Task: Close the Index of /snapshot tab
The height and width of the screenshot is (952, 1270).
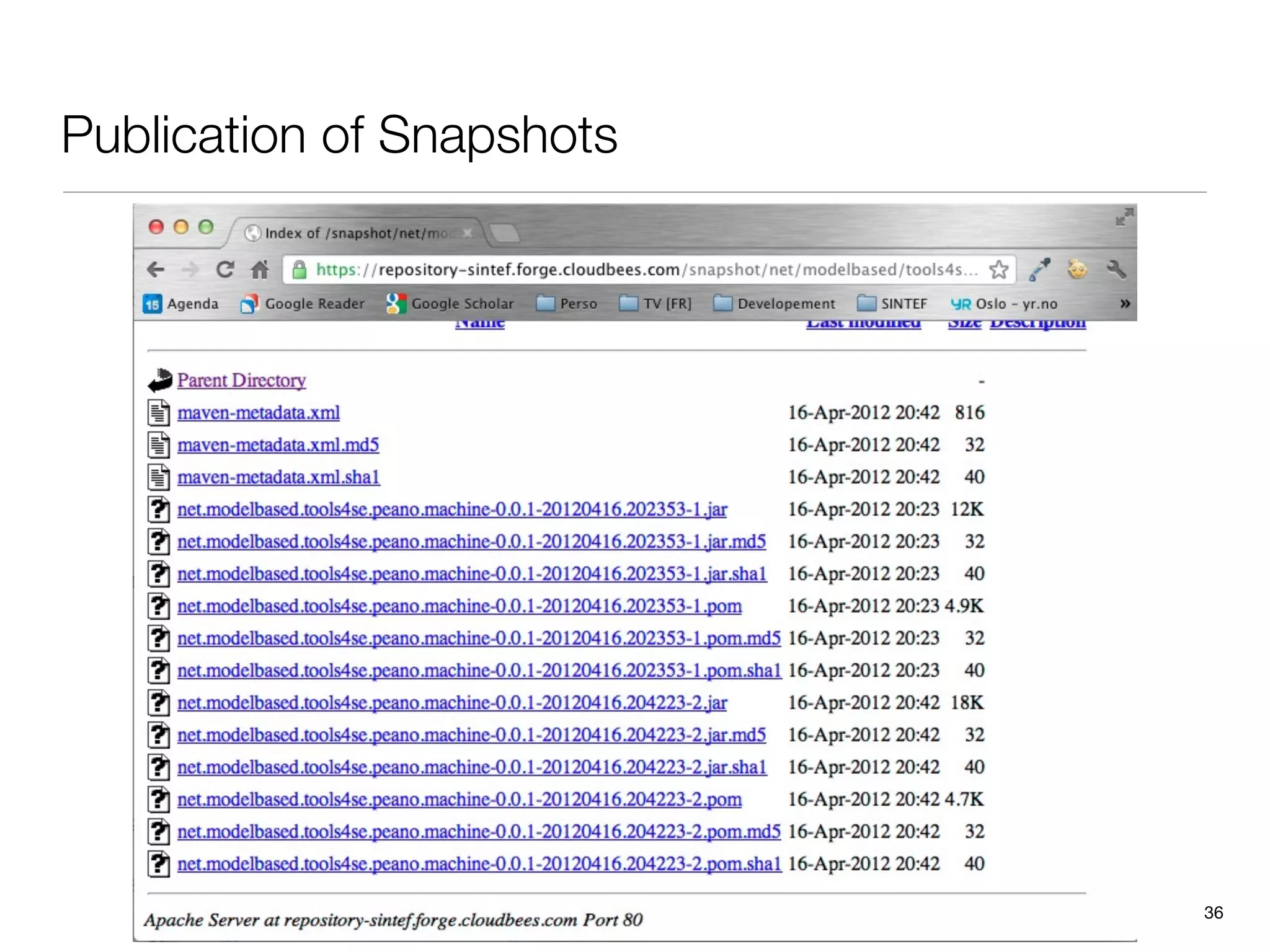Action: point(468,233)
